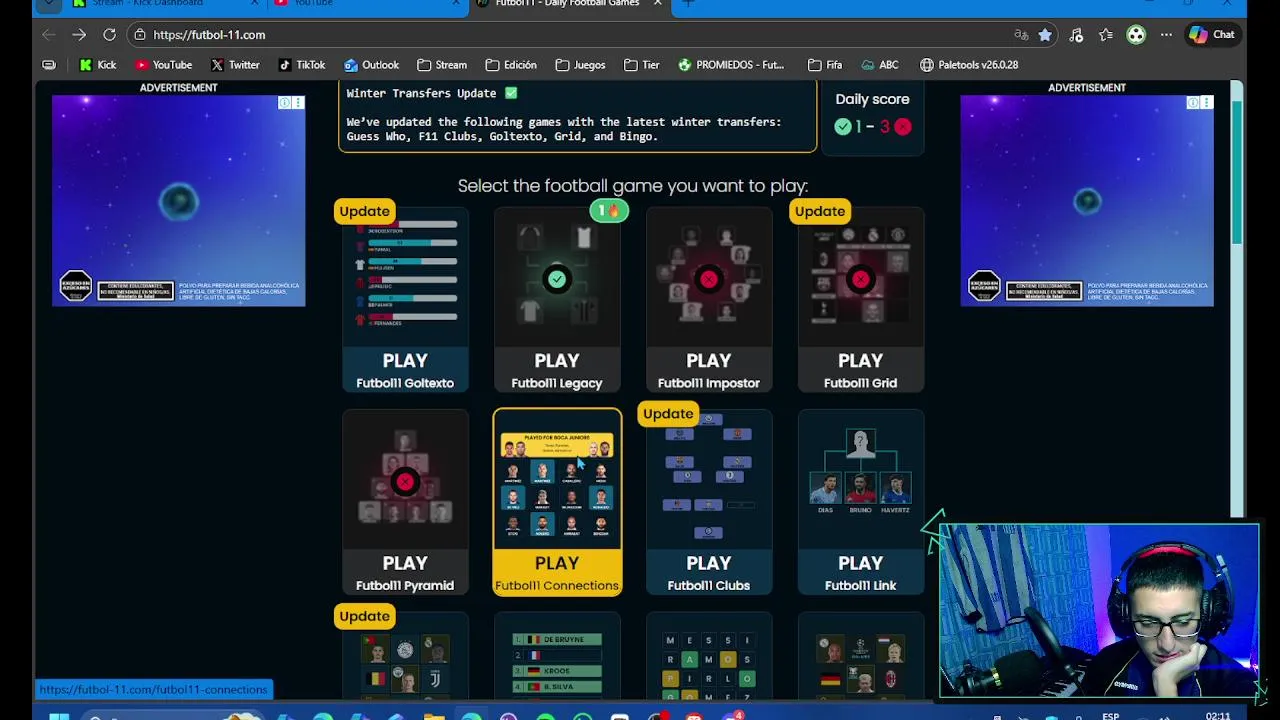Viewport: 1280px width, 720px height.
Task: Open the TikTok bookmark
Action: click(x=301, y=65)
